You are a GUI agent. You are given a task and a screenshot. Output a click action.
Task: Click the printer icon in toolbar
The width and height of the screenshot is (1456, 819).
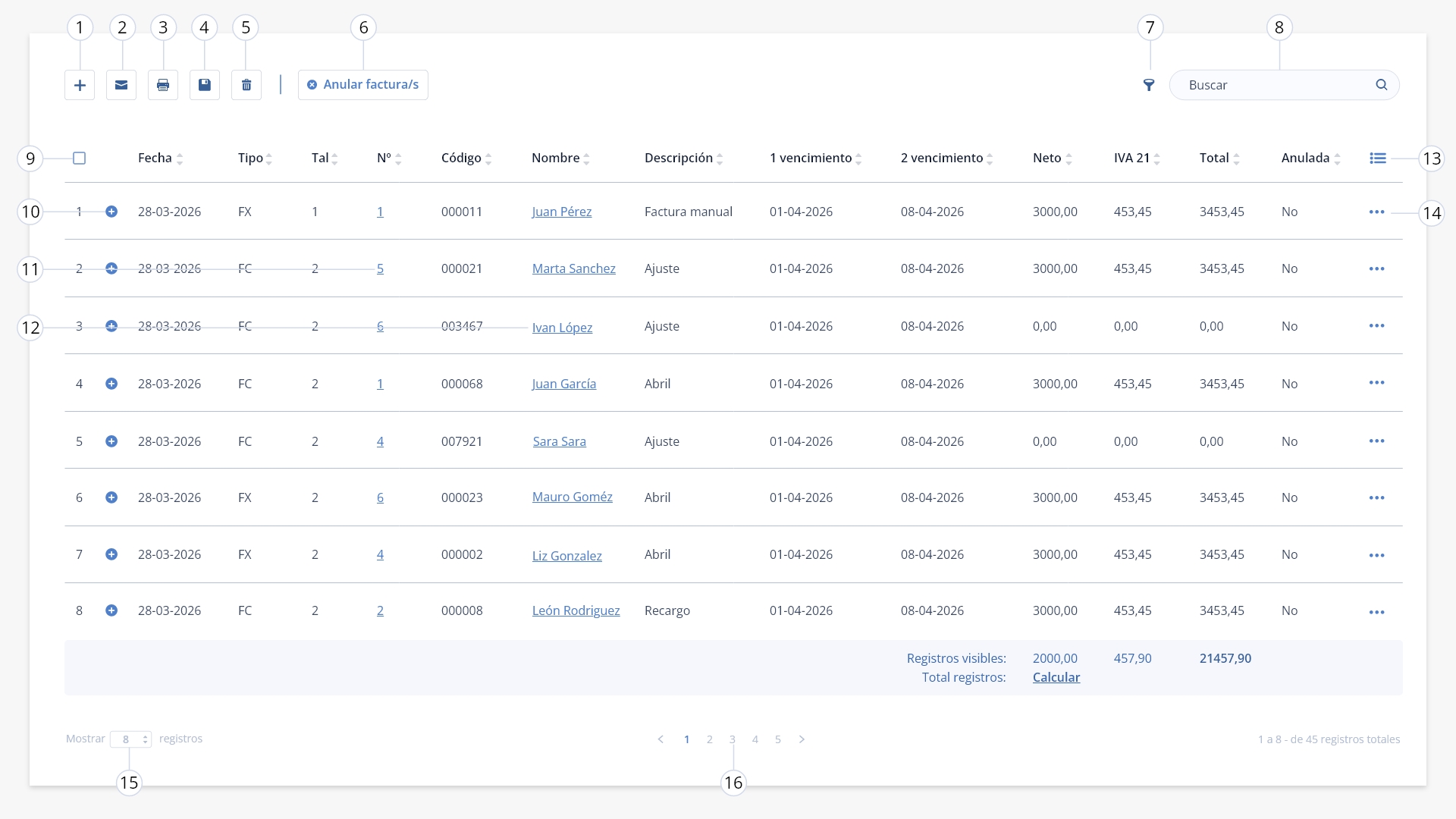pyautogui.click(x=163, y=85)
